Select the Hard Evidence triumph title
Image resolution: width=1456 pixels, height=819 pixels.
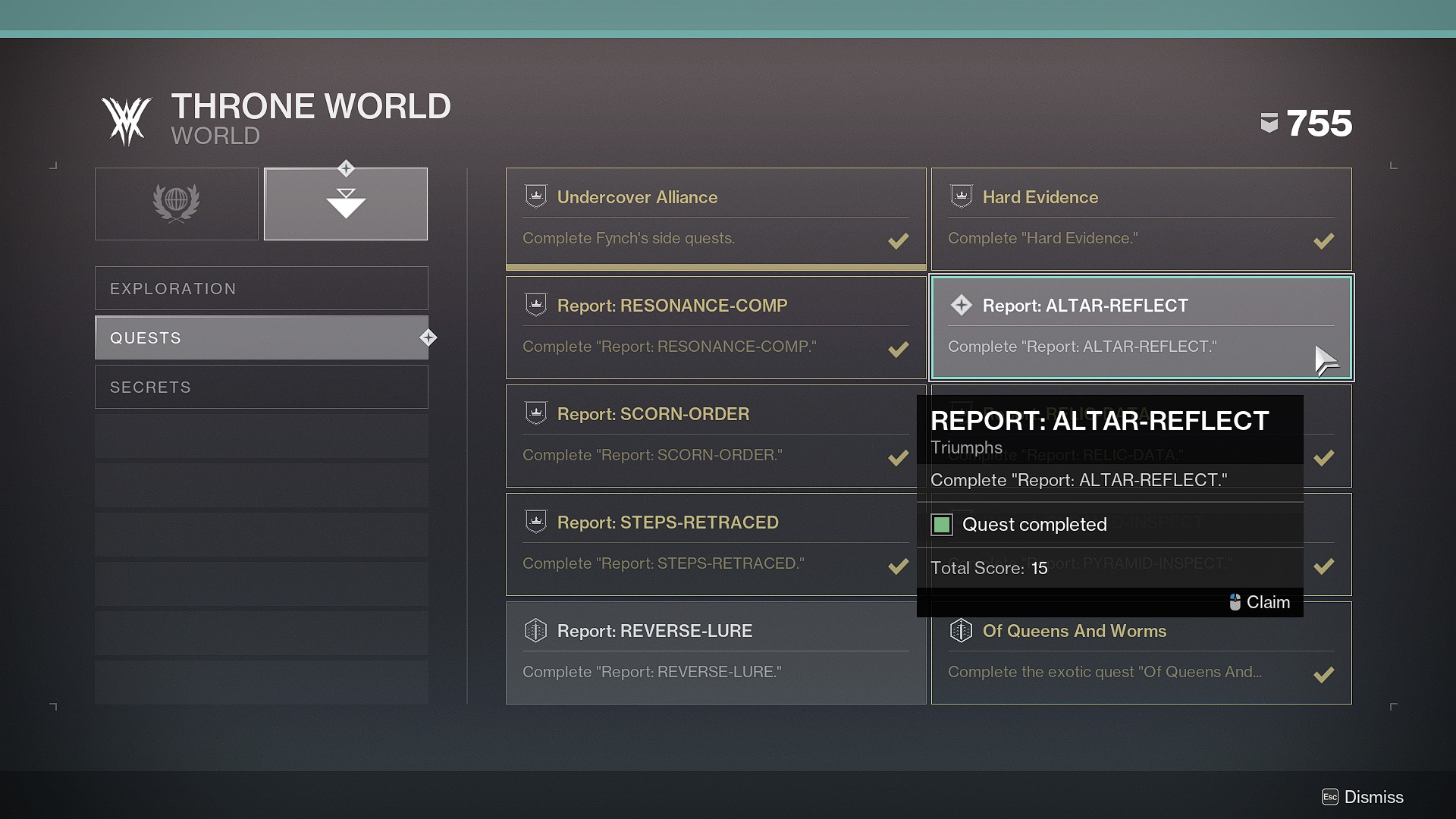1040,197
